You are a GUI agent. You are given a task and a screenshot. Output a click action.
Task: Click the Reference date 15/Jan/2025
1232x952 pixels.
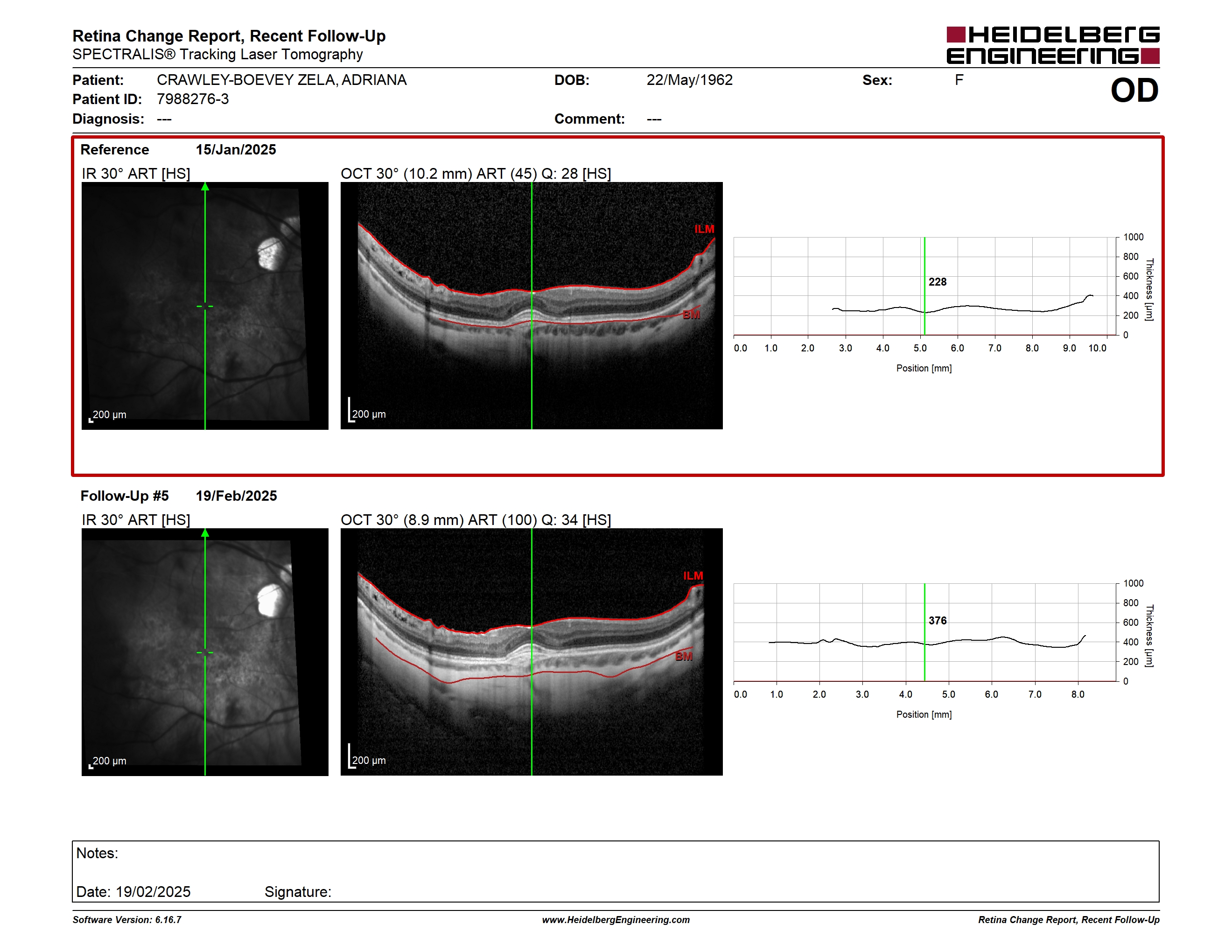pos(236,149)
